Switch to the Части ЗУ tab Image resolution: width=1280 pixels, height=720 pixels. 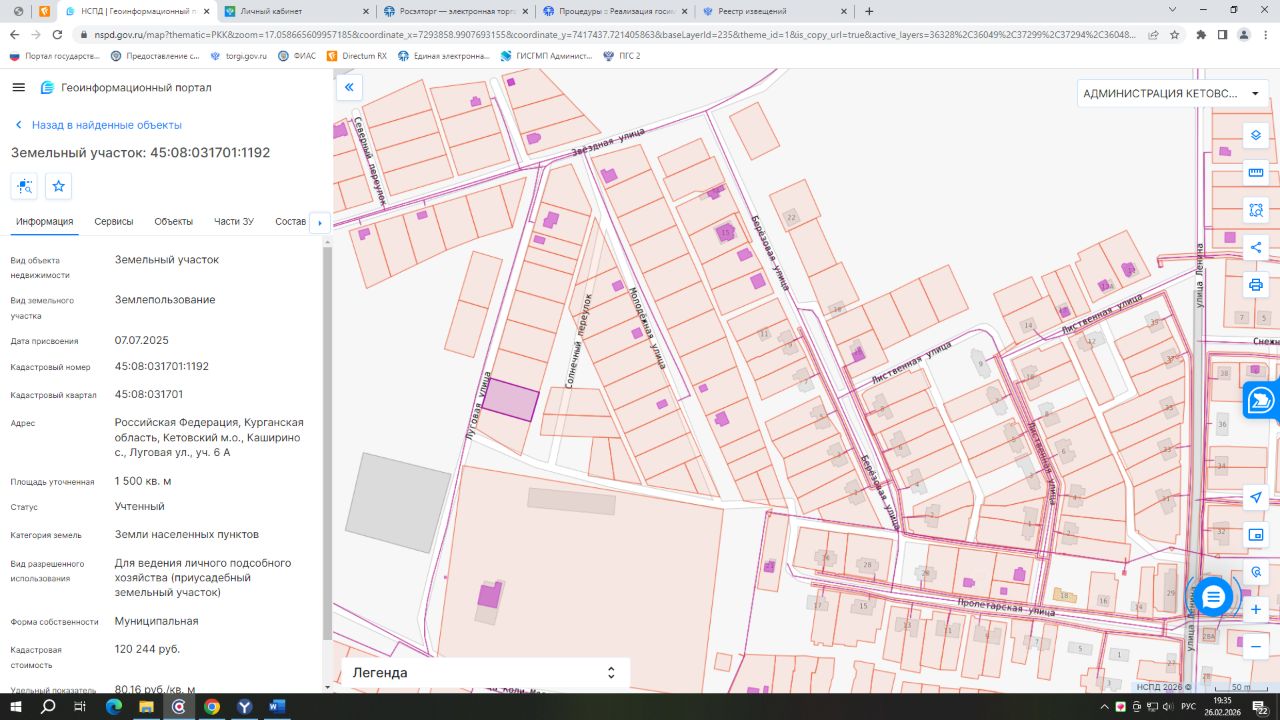coord(234,222)
